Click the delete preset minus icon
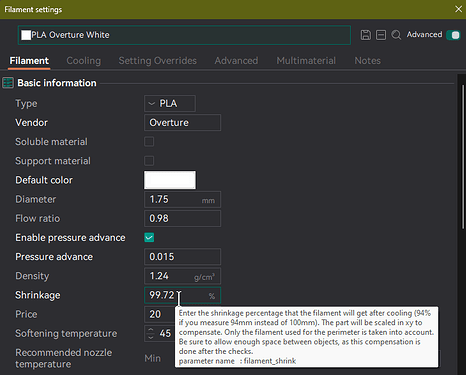The height and width of the screenshot is (375, 466). 381,35
